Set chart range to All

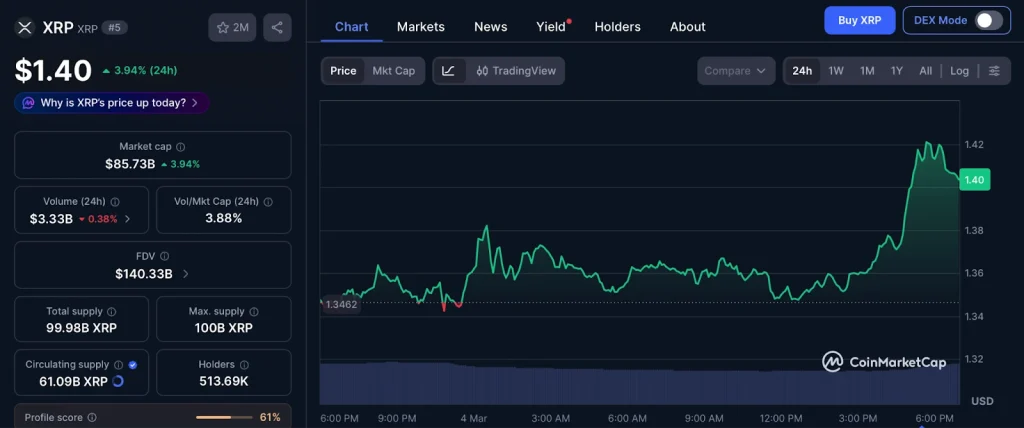point(925,71)
